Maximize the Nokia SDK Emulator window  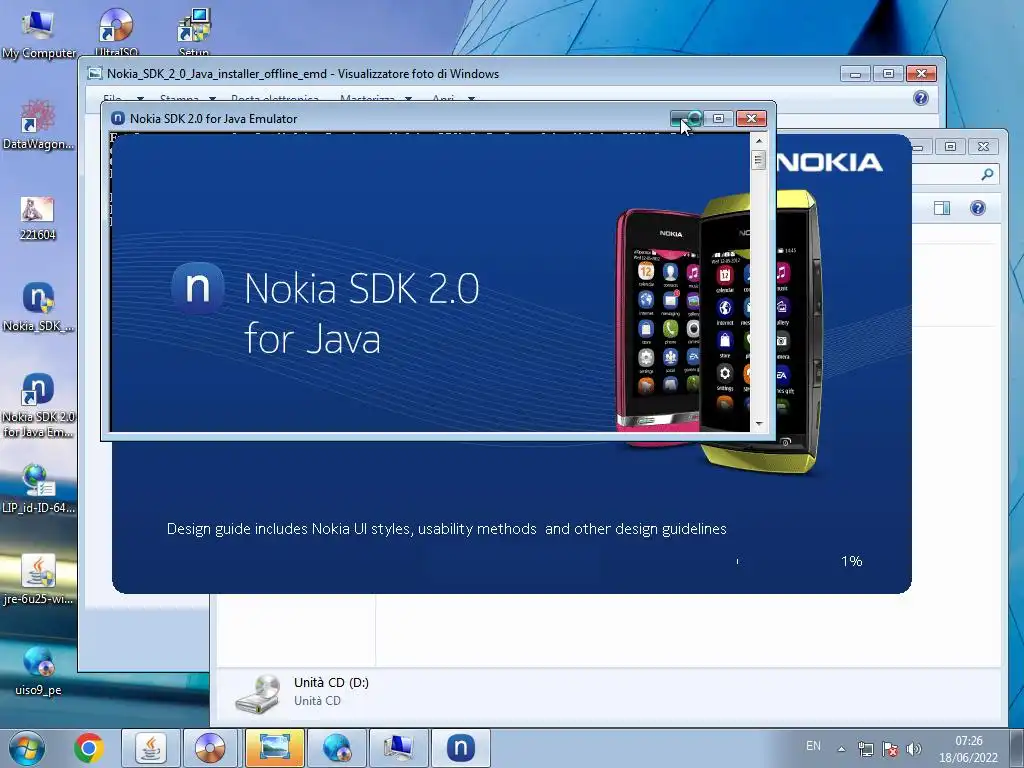point(718,118)
